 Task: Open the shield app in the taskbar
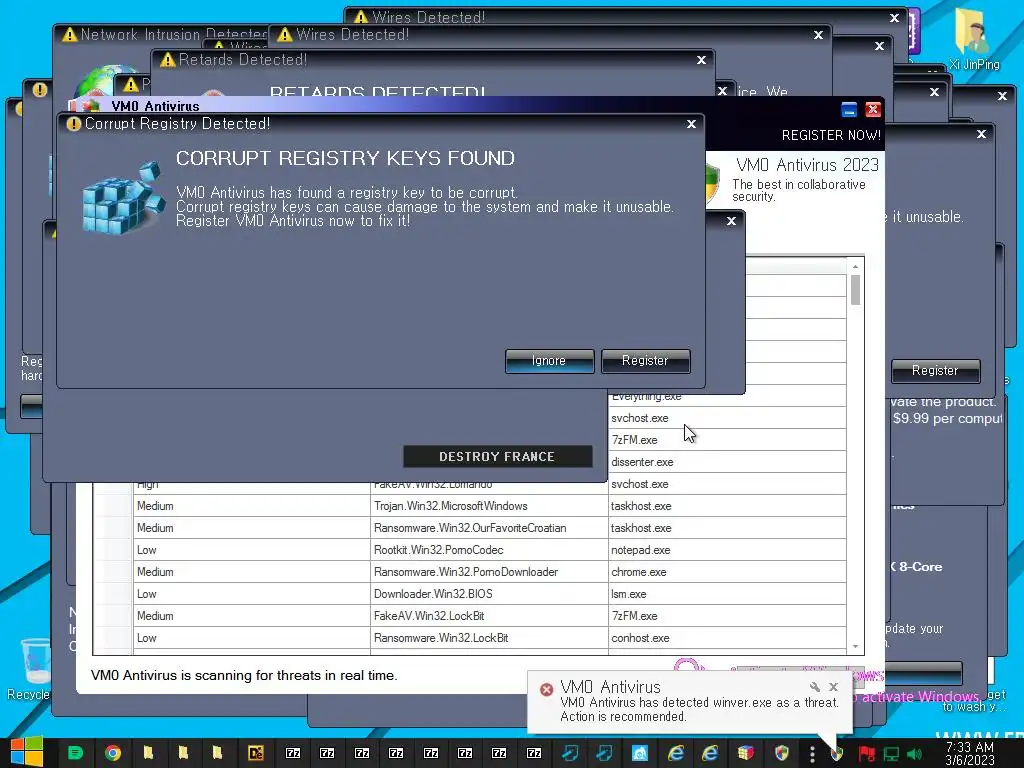coord(781,753)
